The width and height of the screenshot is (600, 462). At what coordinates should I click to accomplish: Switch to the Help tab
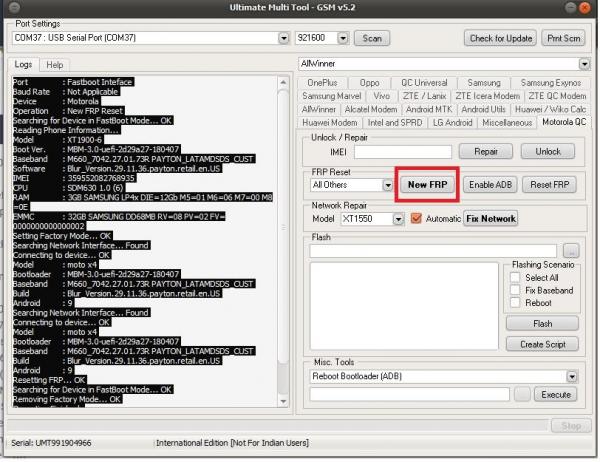(x=55, y=65)
